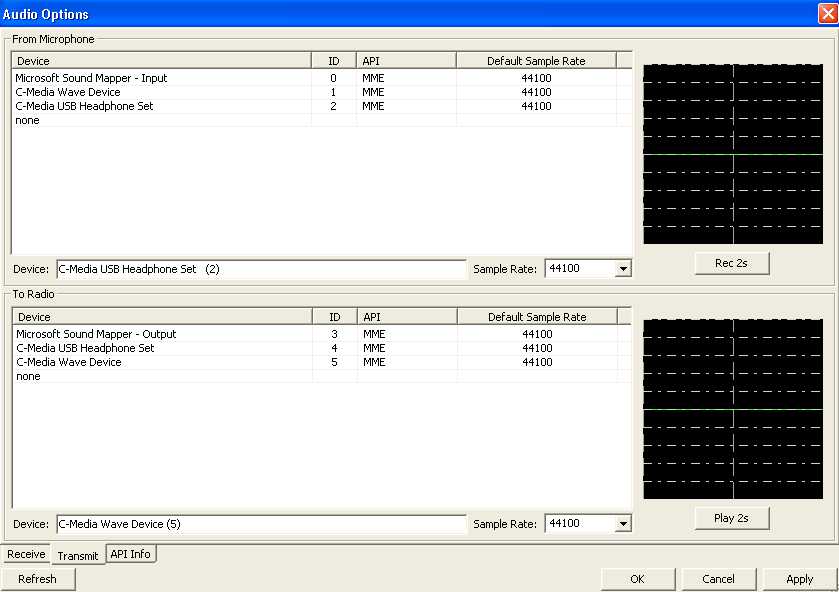Select C-Media Wave Device microphone row
839x592 pixels.
321,92
